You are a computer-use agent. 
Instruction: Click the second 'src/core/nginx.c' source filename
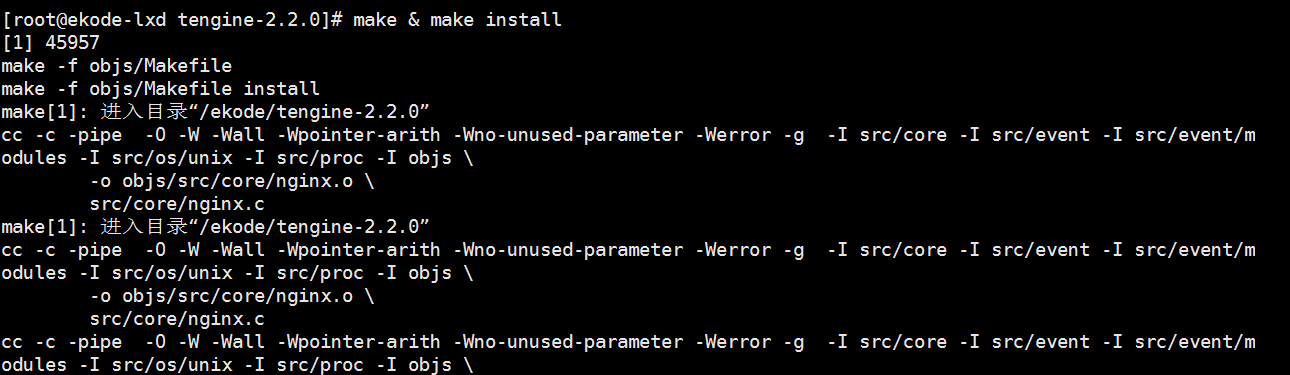177,319
